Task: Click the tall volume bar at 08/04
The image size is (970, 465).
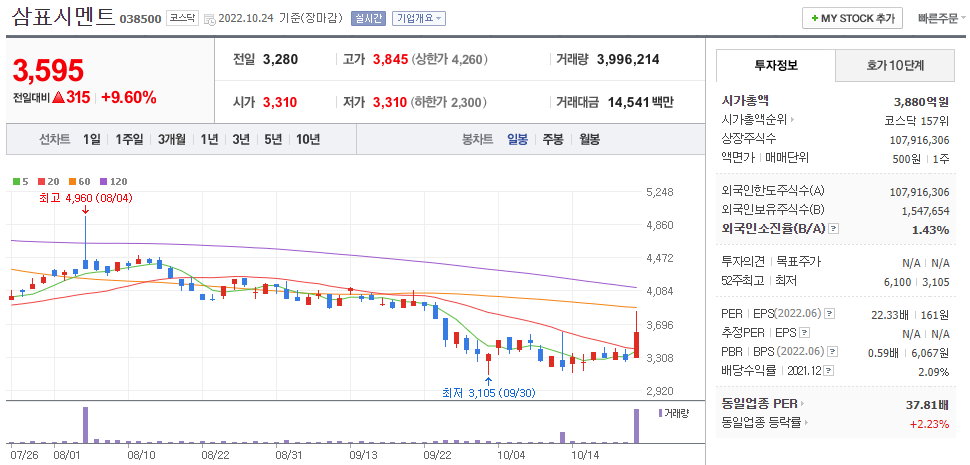Action: click(x=85, y=425)
